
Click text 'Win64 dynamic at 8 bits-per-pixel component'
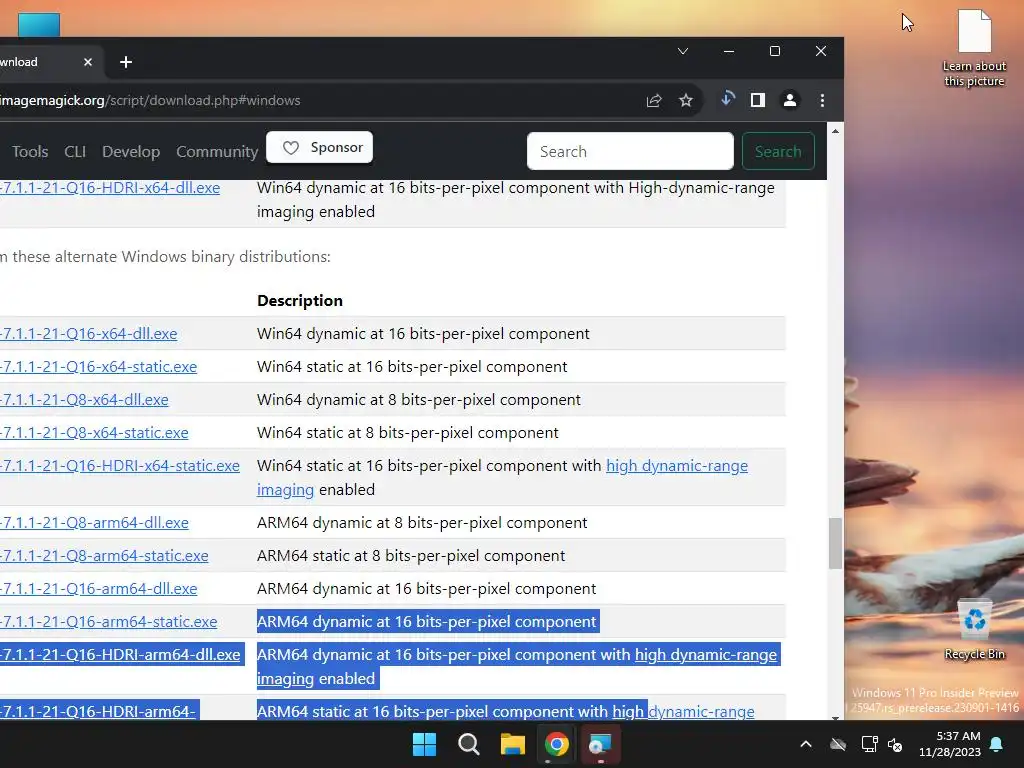[419, 400]
